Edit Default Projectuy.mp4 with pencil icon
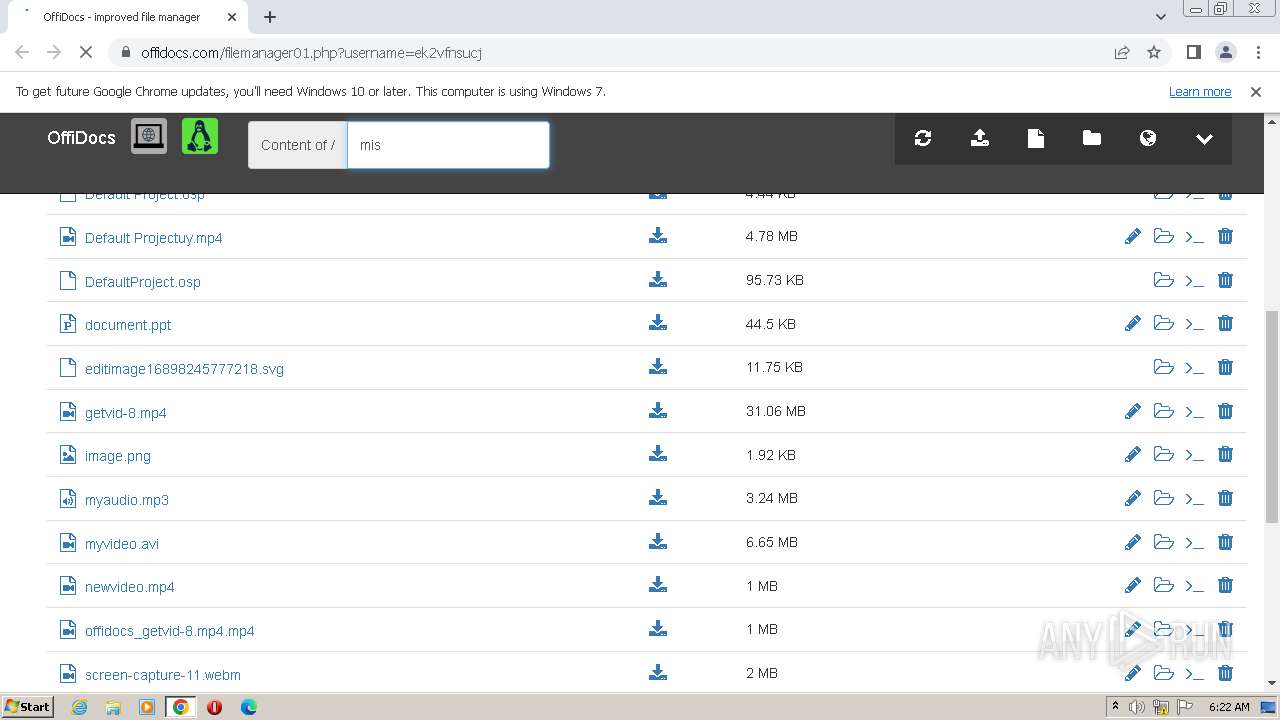1280x720 pixels. 1133,236
